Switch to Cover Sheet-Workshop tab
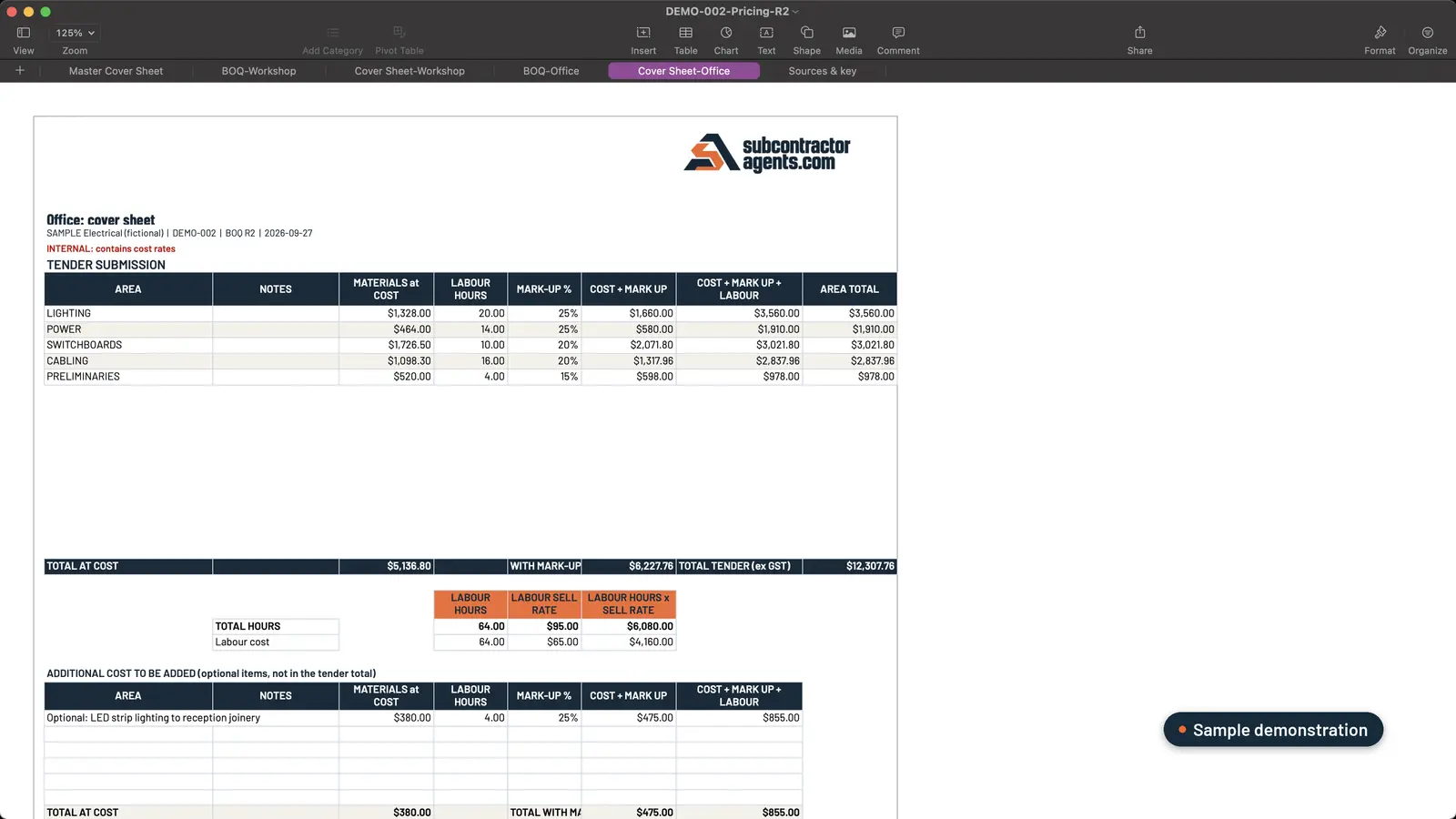Image resolution: width=1456 pixels, height=819 pixels. coord(409,71)
